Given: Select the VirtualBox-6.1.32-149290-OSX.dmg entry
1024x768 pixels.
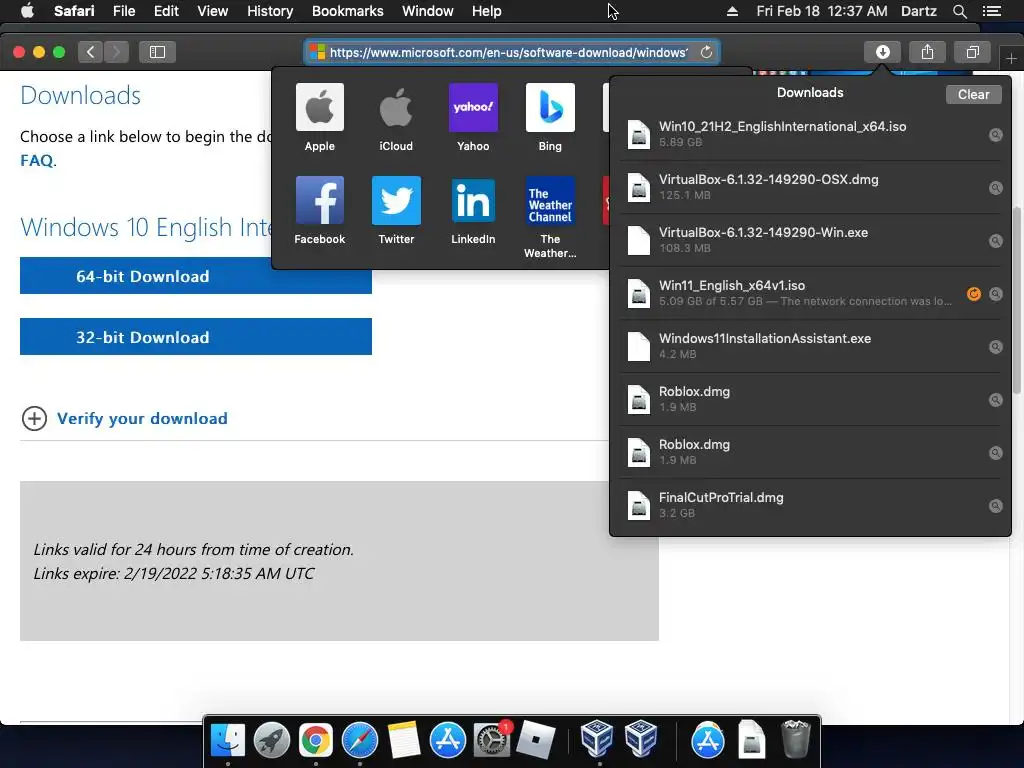Looking at the screenshot, I should 810,187.
